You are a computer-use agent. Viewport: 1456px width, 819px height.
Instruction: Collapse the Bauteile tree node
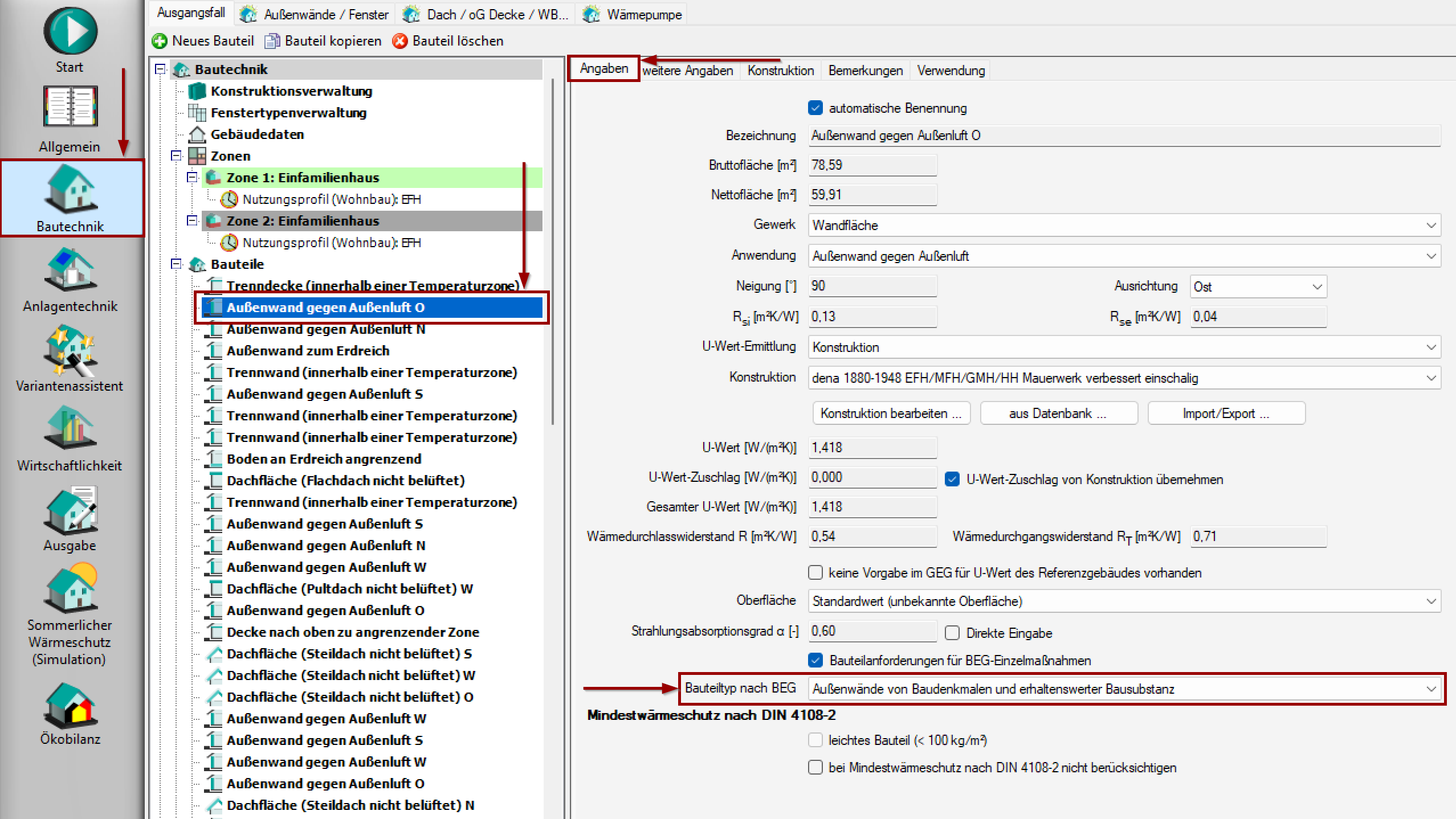point(177,264)
